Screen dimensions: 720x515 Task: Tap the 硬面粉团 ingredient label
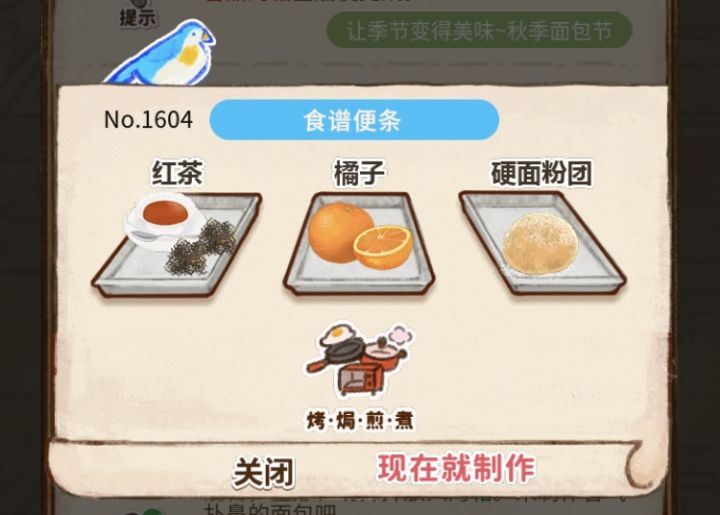click(541, 173)
